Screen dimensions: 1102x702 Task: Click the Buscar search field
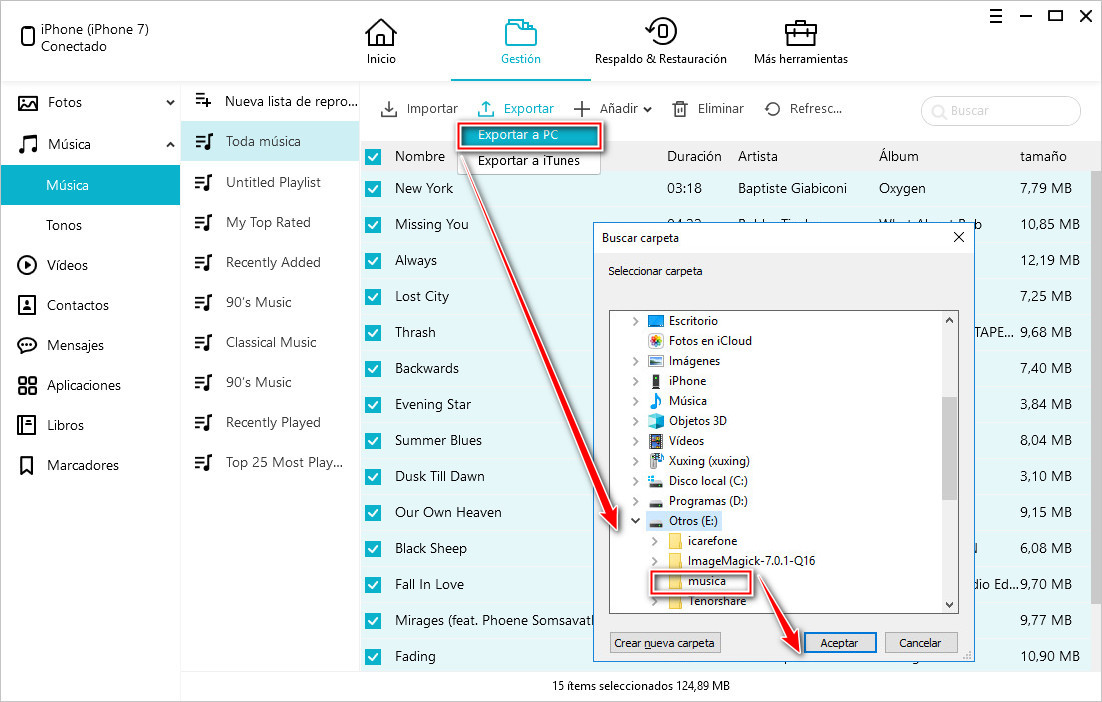point(1008,111)
